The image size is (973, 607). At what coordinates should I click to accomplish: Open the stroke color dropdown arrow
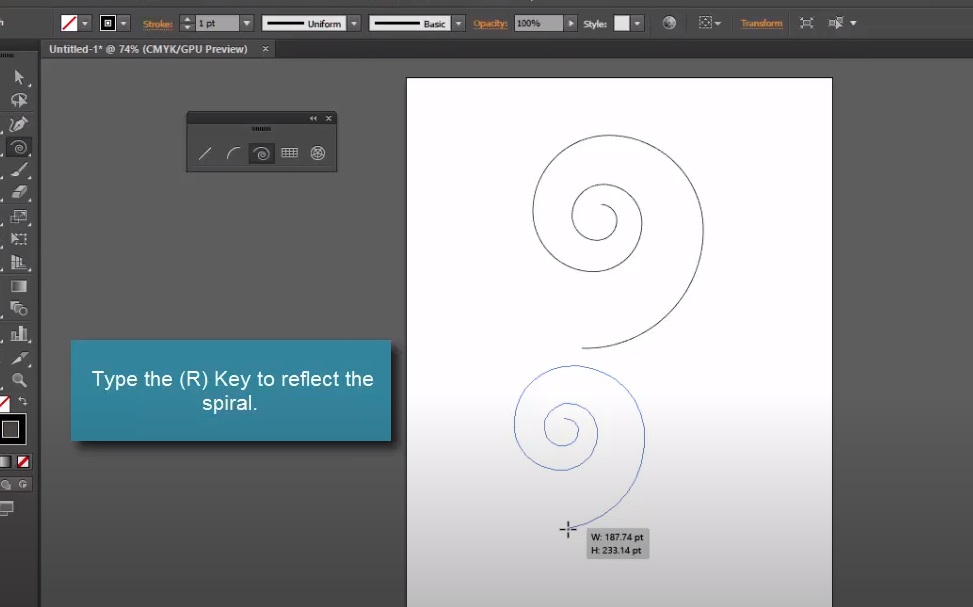tap(124, 24)
